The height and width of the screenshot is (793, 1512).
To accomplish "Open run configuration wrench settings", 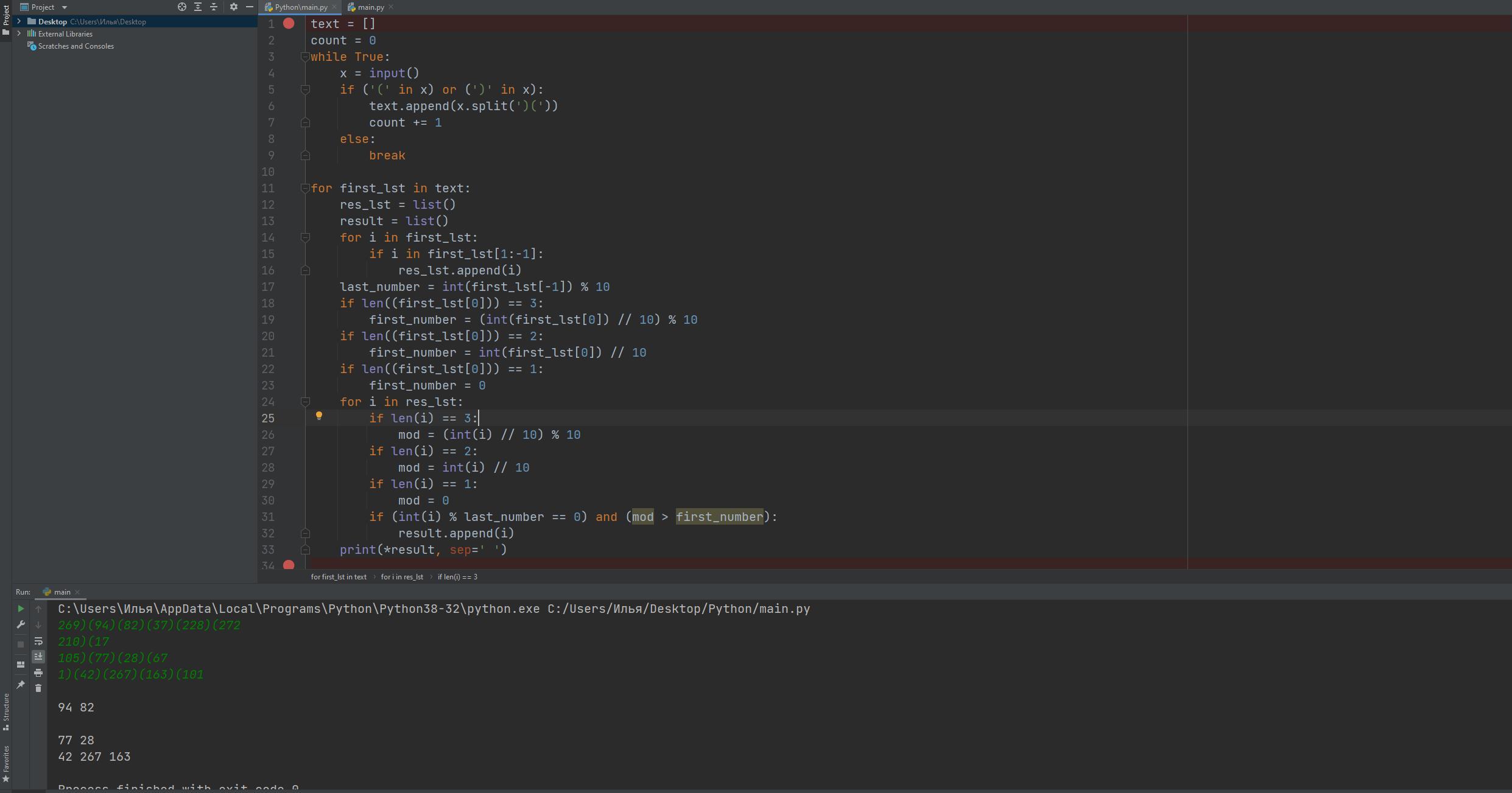I will coord(21,625).
